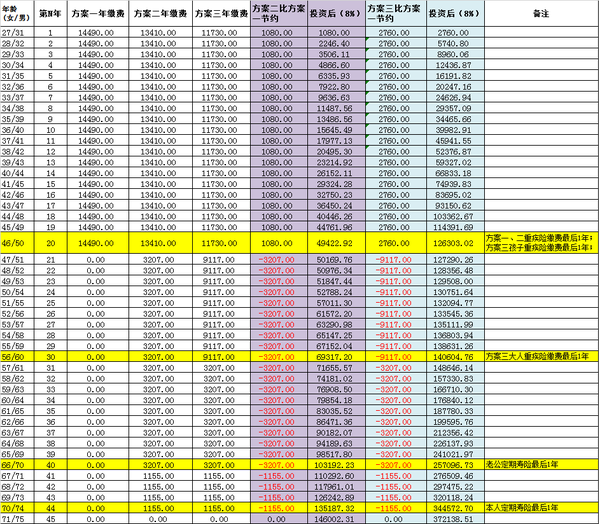Click the investment value 2246.40
This screenshot has height=524, width=600.
(x=336, y=43)
